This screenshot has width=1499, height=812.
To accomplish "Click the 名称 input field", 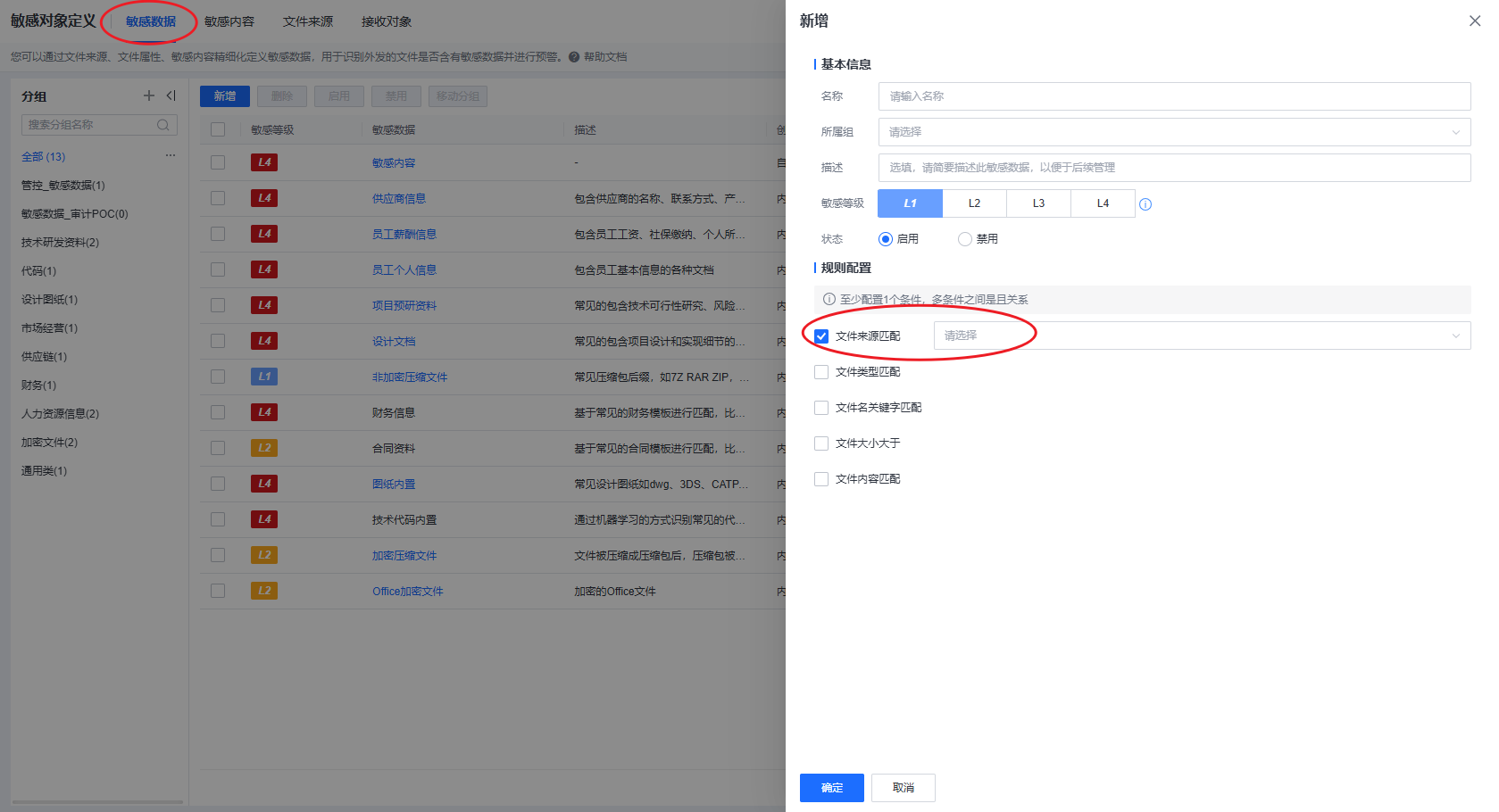I will [x=1173, y=96].
